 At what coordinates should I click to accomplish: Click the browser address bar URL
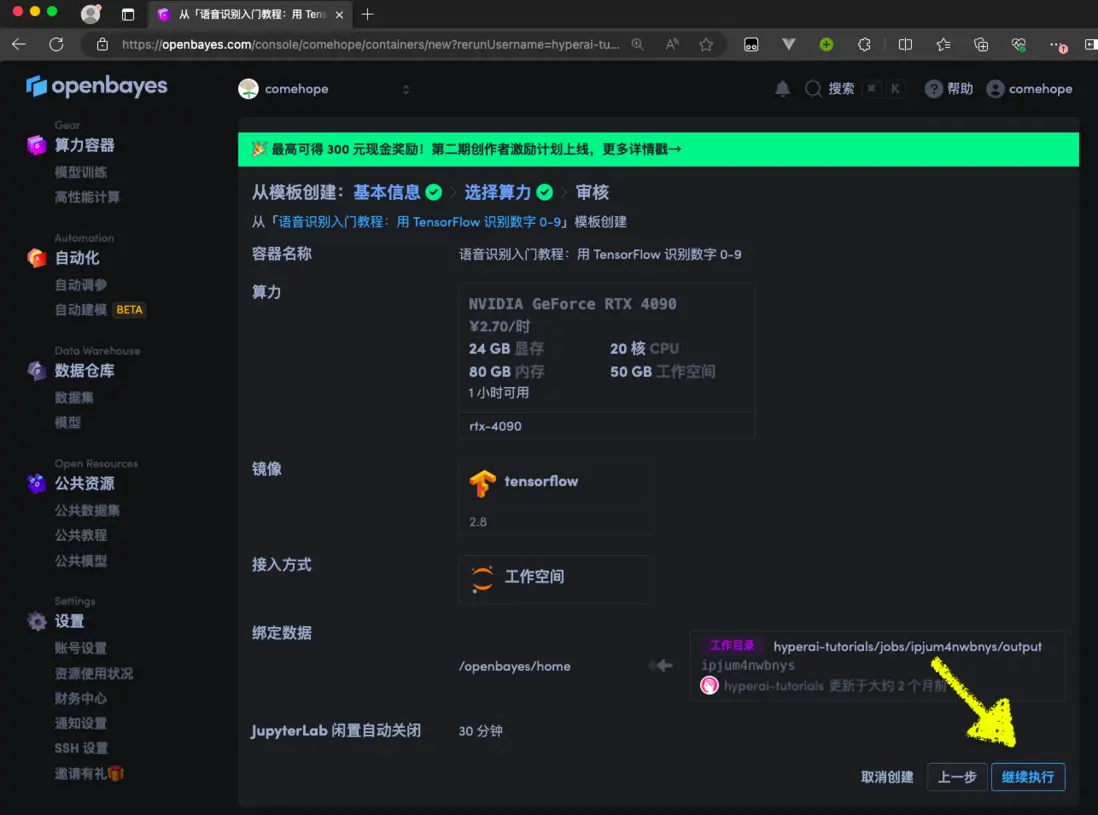(x=370, y=44)
